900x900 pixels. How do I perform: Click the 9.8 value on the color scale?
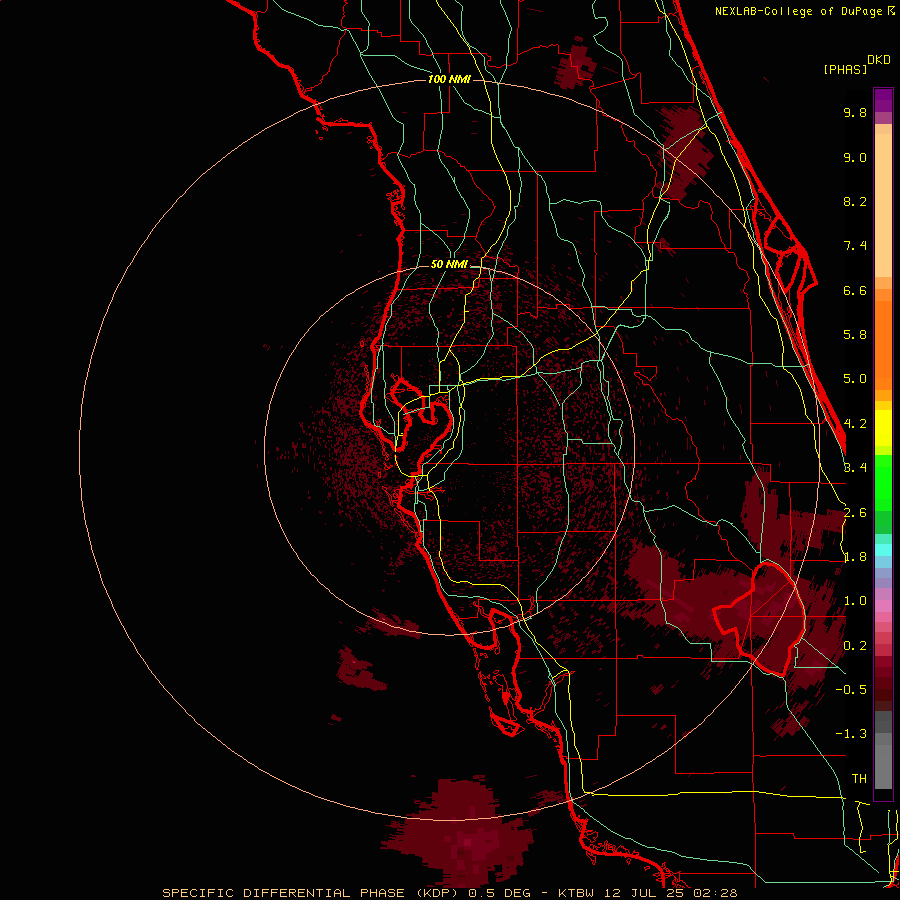[855, 112]
